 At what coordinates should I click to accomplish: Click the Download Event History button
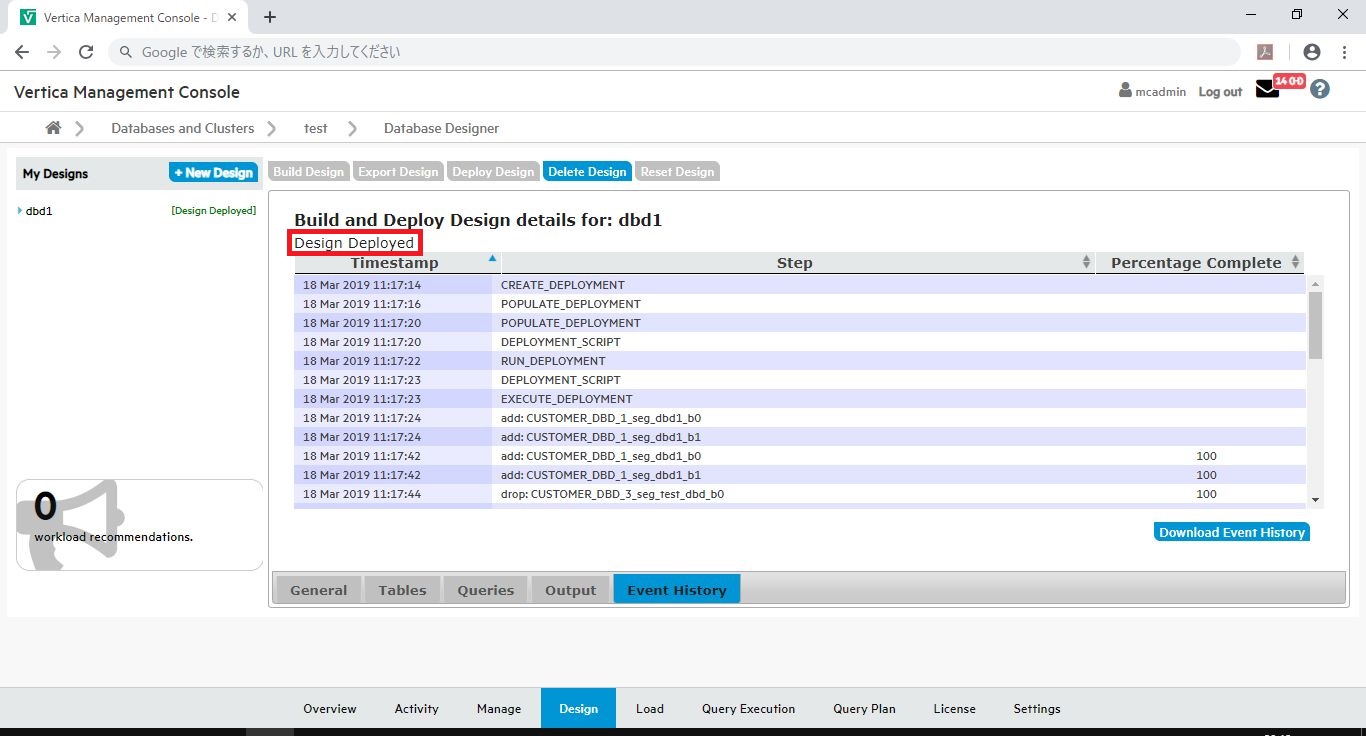1231,532
